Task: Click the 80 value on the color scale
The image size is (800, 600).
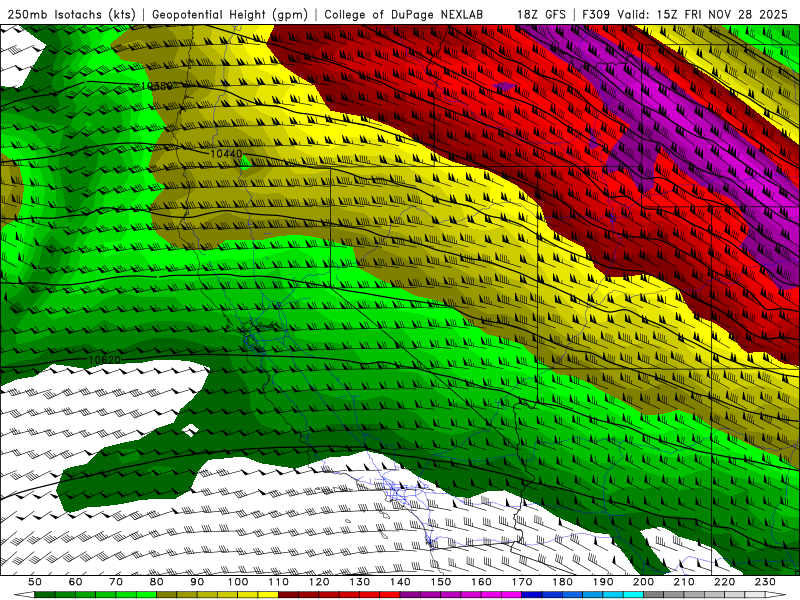Action: coord(157,582)
